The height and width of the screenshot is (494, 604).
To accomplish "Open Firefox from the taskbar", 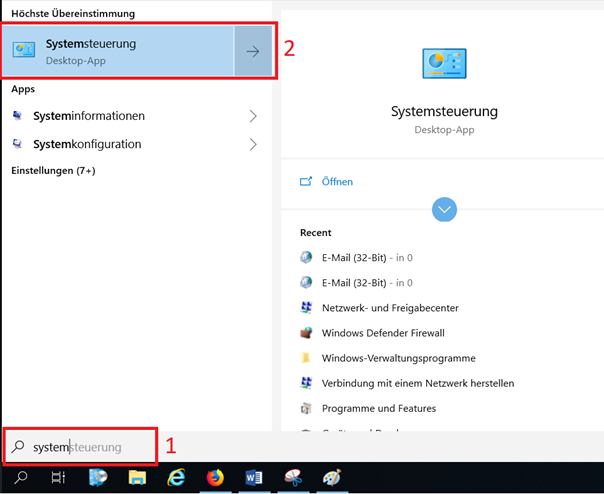I will [x=215, y=478].
